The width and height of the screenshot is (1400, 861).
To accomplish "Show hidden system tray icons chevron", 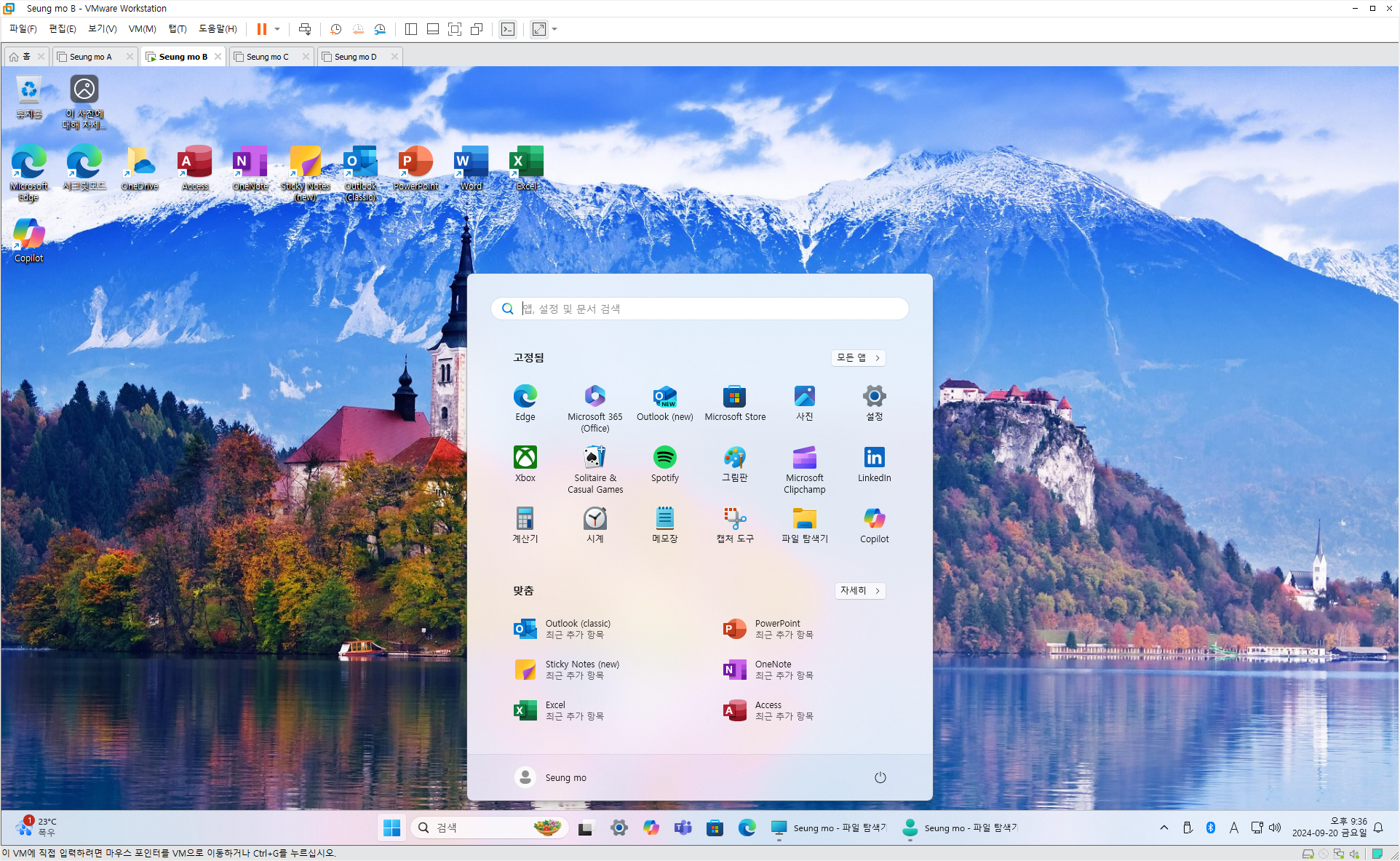I will point(1164,828).
